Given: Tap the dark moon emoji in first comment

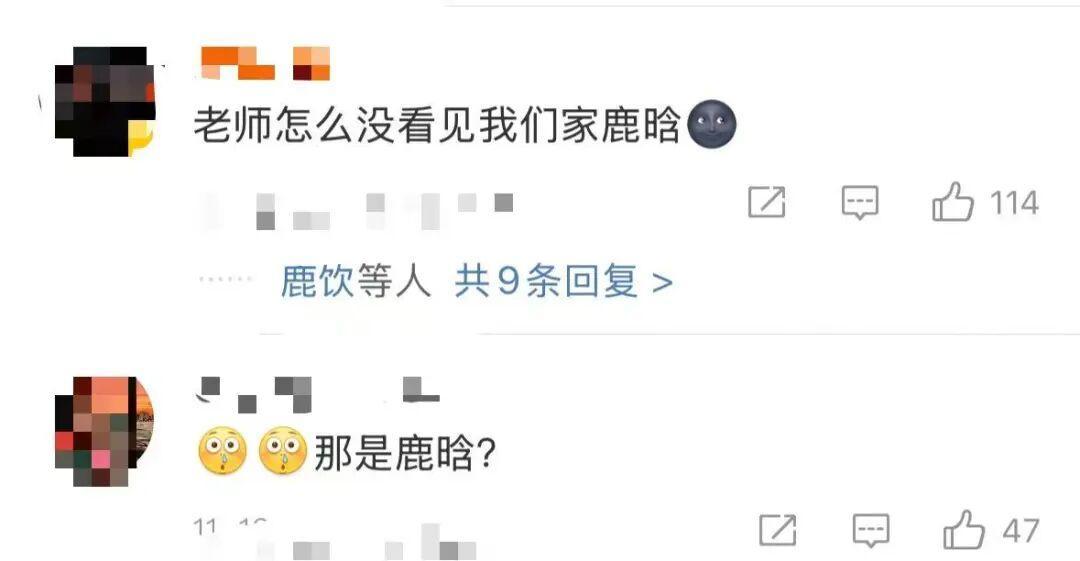Looking at the screenshot, I should (x=712, y=125).
